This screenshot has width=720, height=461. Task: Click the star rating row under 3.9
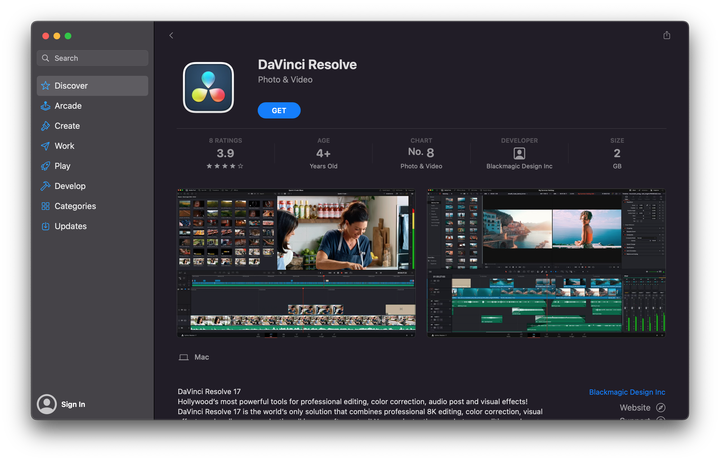225,166
